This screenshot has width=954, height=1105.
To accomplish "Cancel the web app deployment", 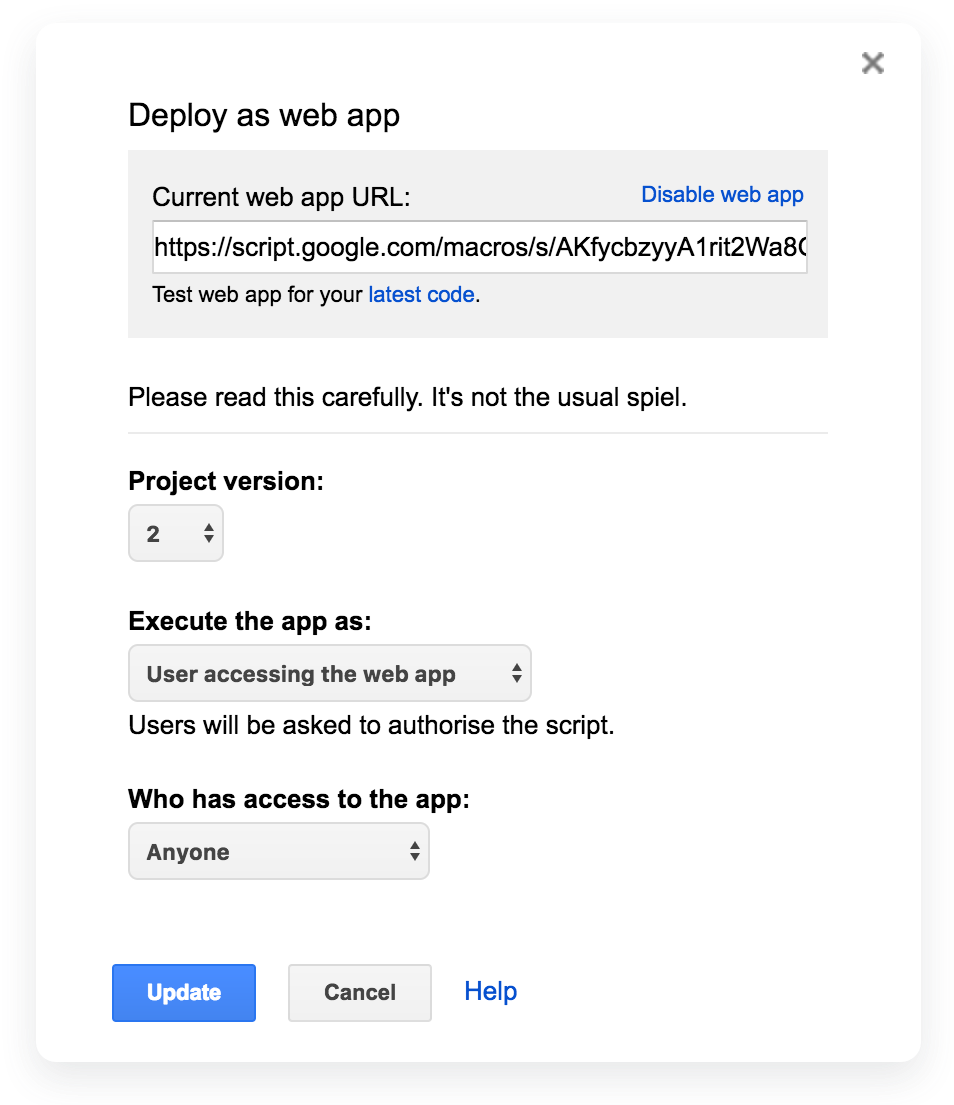I will tap(359, 992).
